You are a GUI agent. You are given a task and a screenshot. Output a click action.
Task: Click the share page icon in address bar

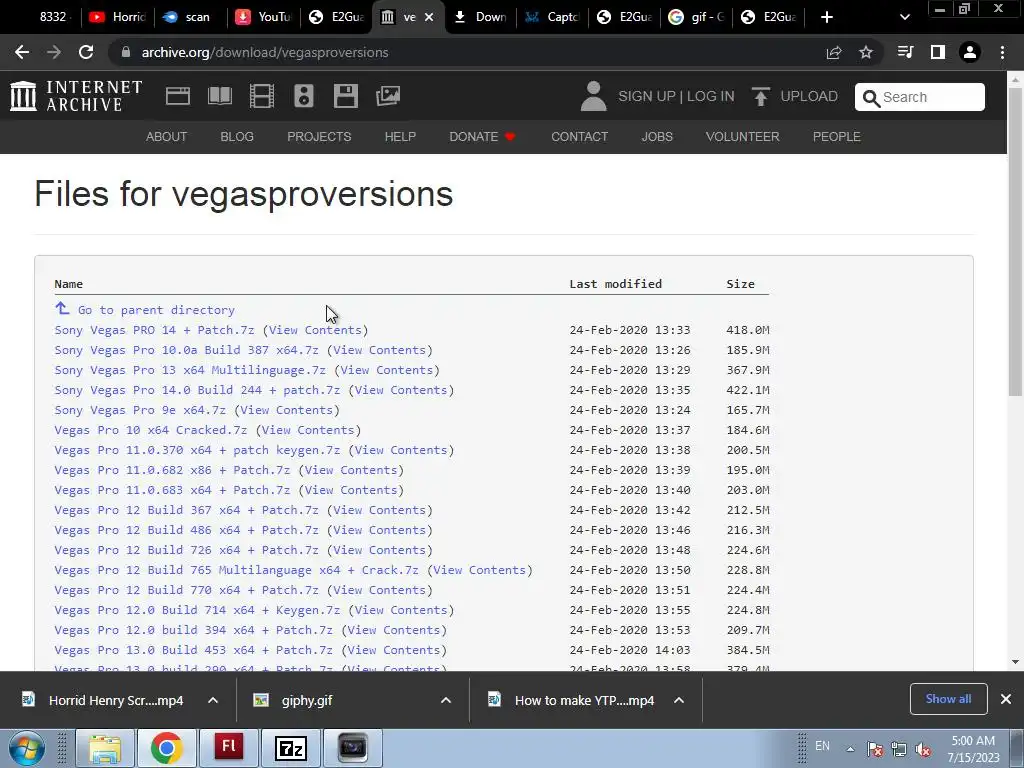pos(834,52)
